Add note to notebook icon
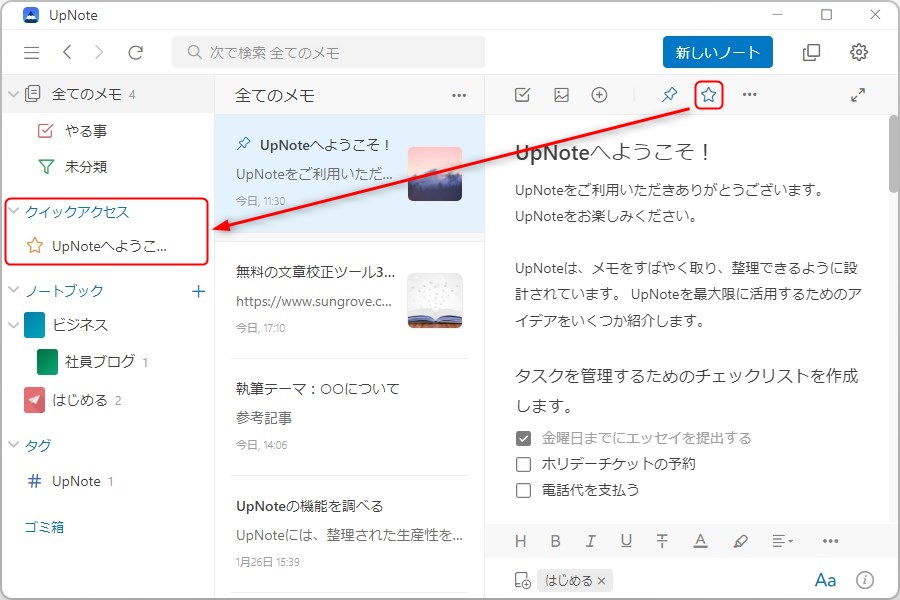The image size is (900, 600). point(522,580)
